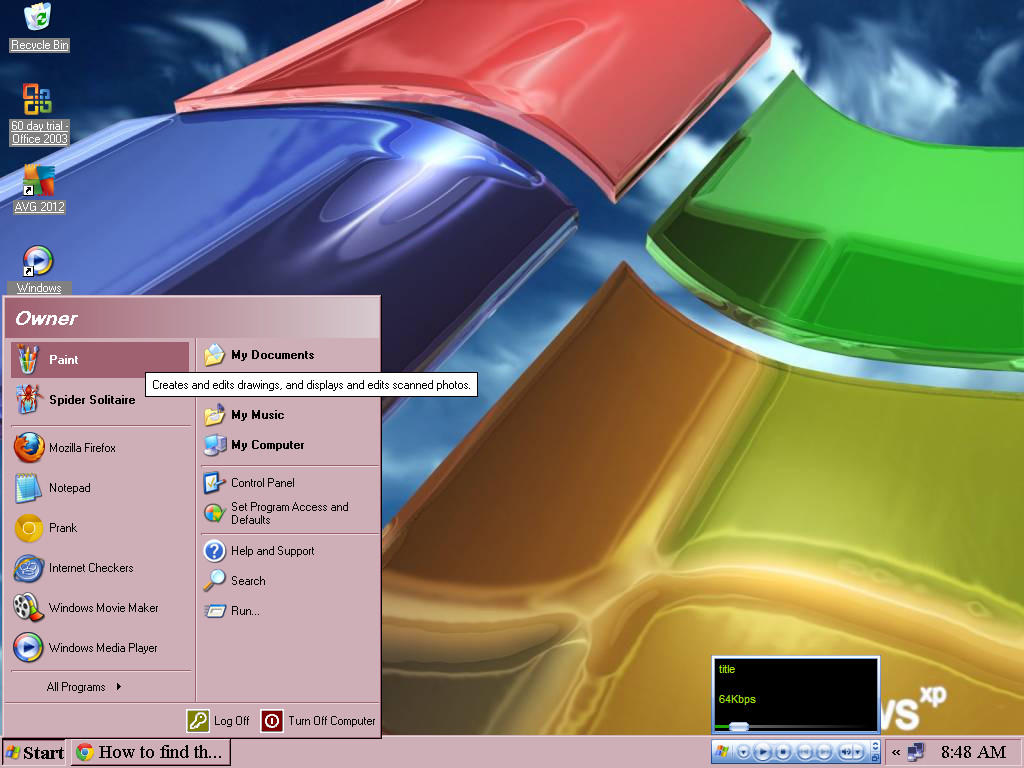Open Internet Checkers

(x=90, y=568)
